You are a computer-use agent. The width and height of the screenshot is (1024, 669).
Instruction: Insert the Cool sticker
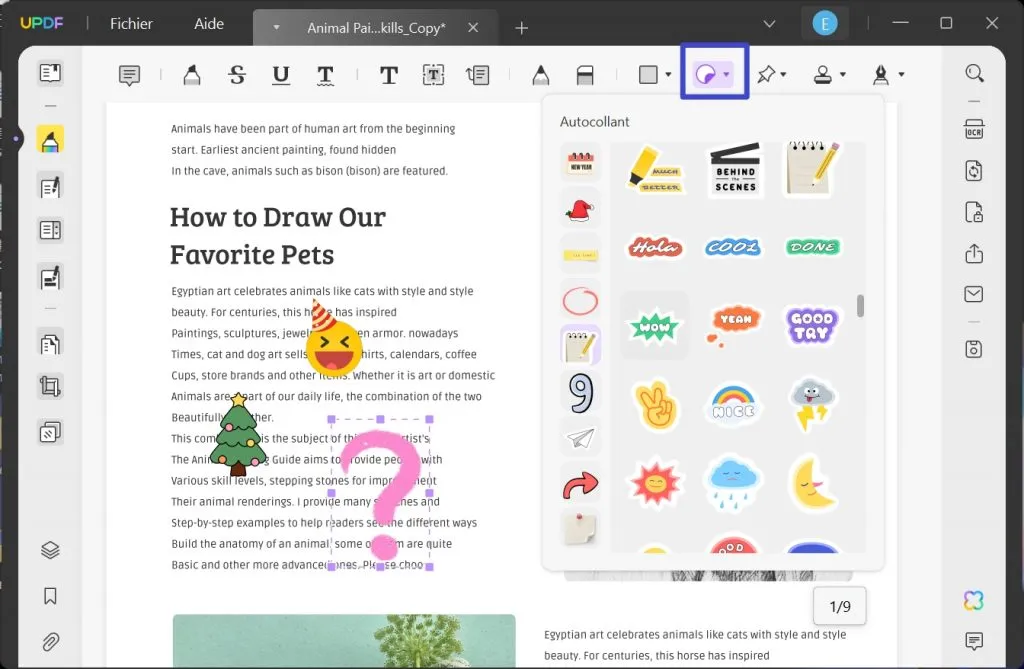(733, 248)
